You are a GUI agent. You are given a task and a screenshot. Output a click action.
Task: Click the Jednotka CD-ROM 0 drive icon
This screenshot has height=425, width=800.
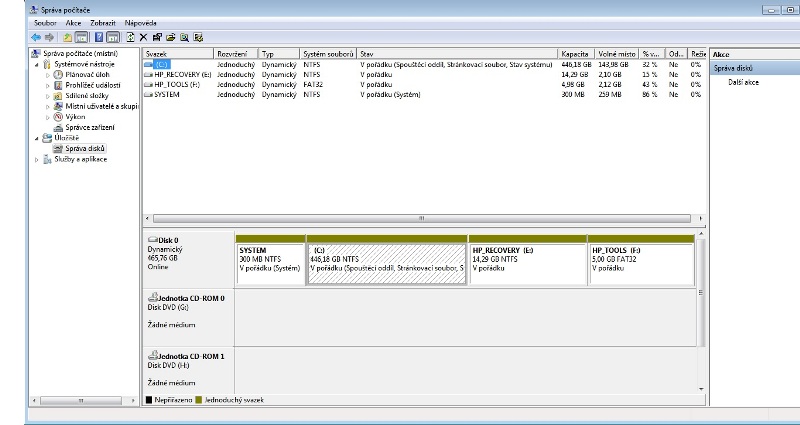pyautogui.click(x=153, y=298)
